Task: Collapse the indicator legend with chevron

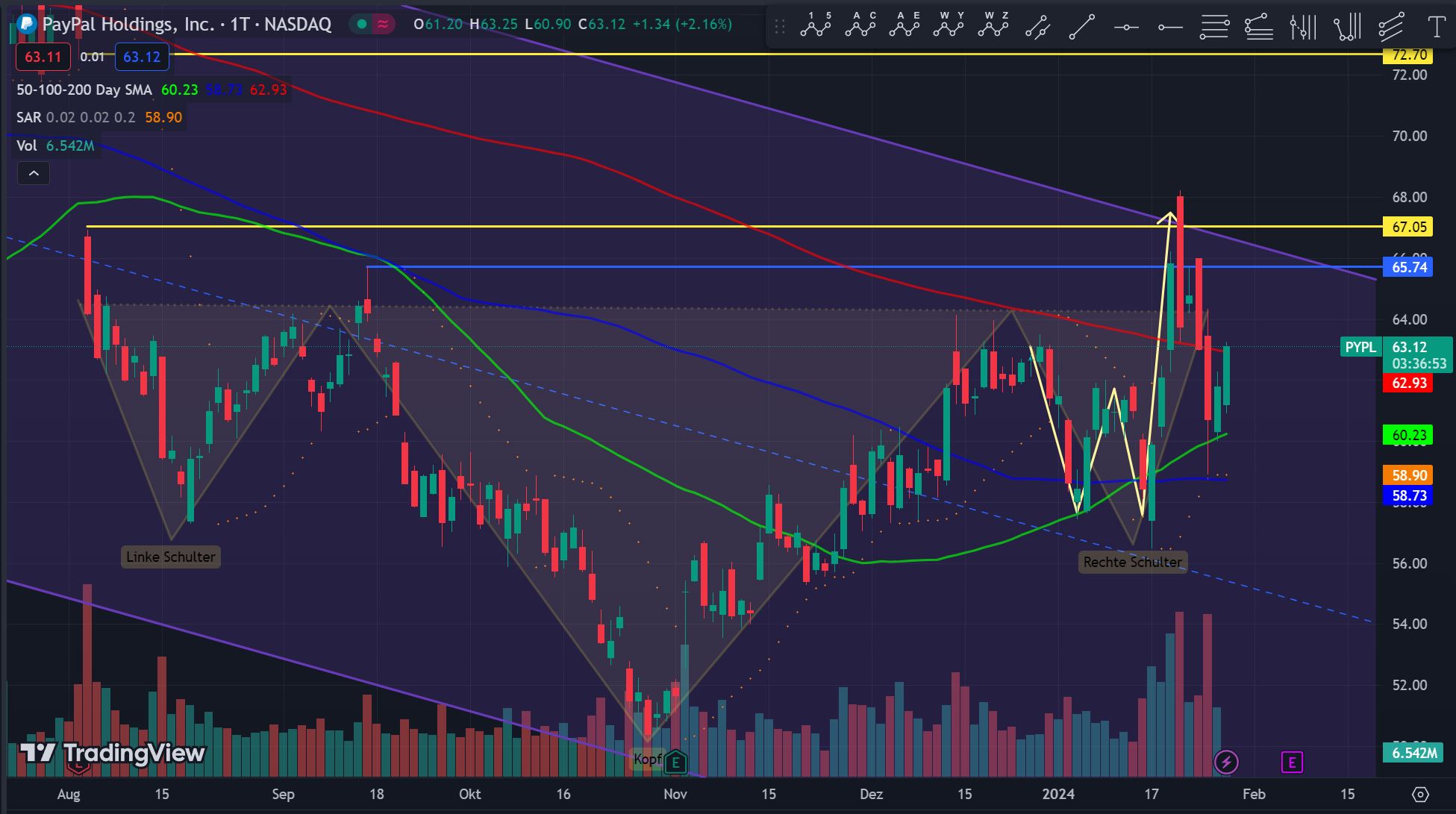Action: pyautogui.click(x=34, y=174)
